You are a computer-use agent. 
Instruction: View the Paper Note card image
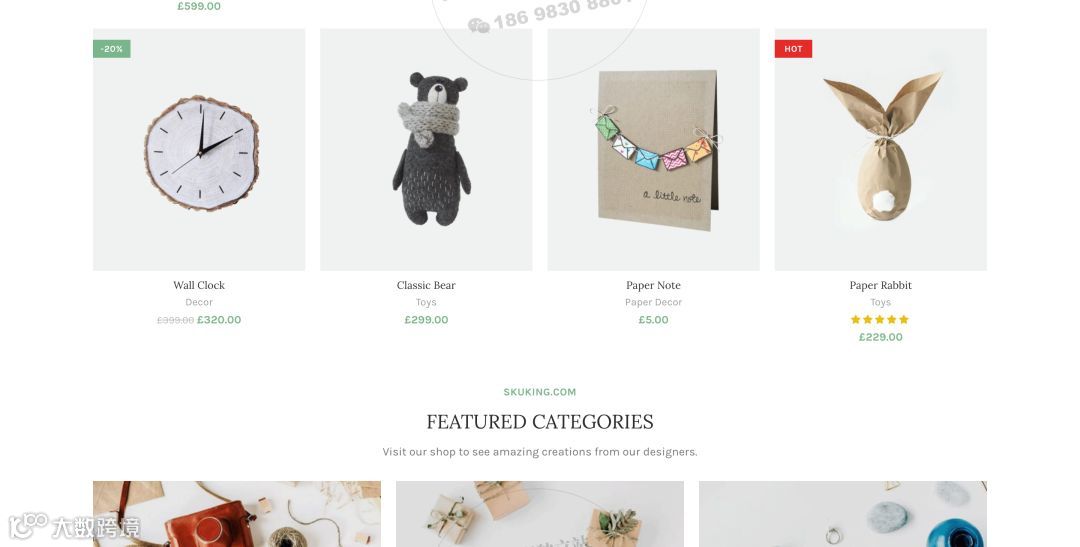[x=654, y=149]
